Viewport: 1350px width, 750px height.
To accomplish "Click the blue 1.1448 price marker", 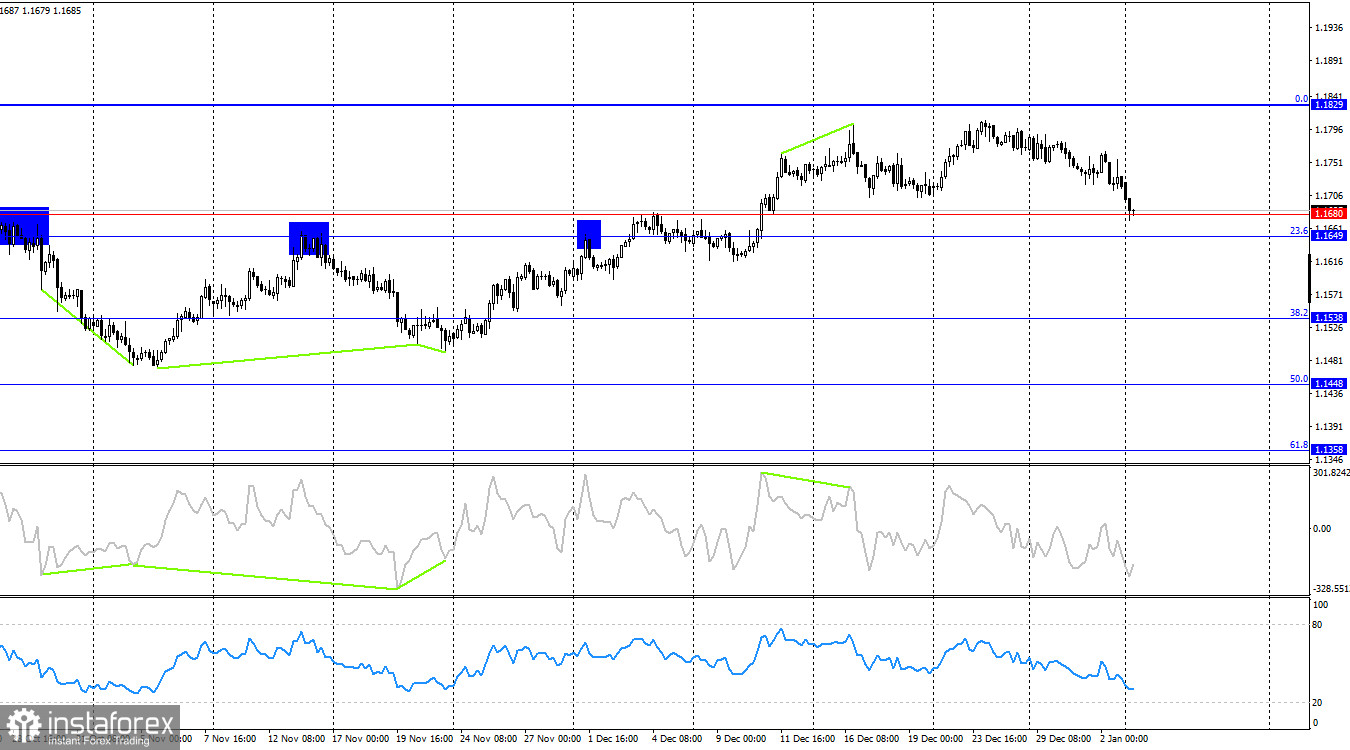I will click(x=1331, y=381).
